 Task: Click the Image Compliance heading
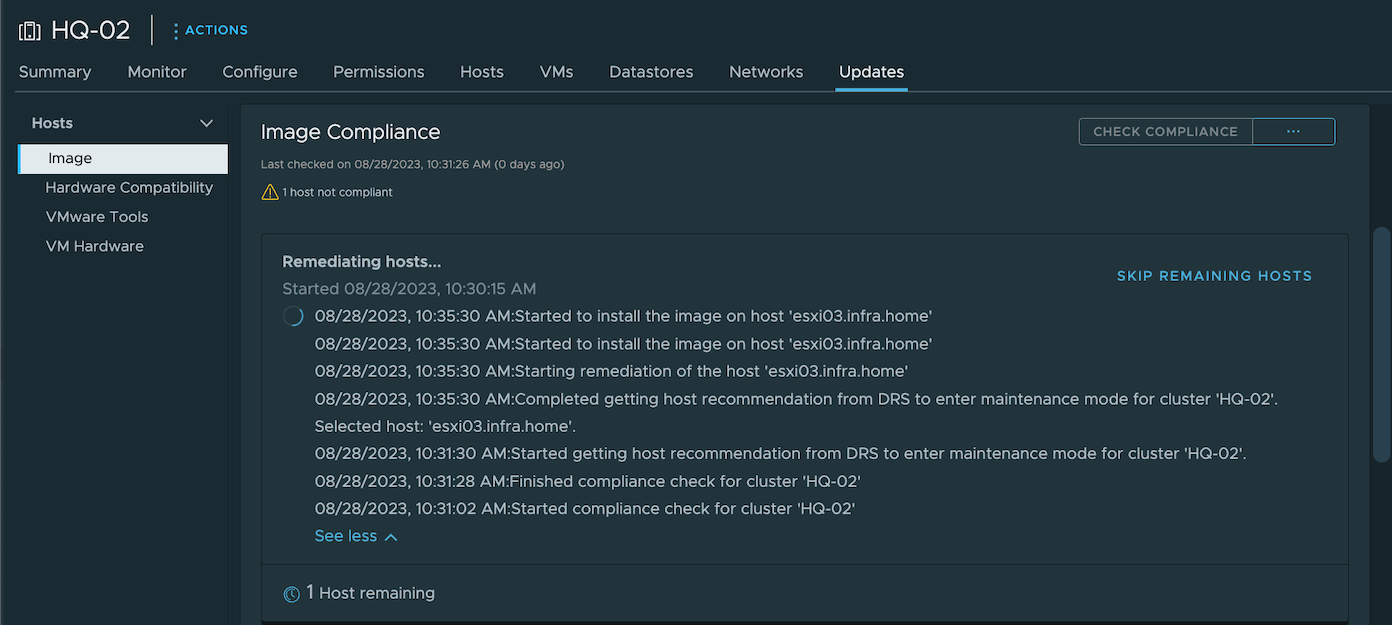[350, 132]
